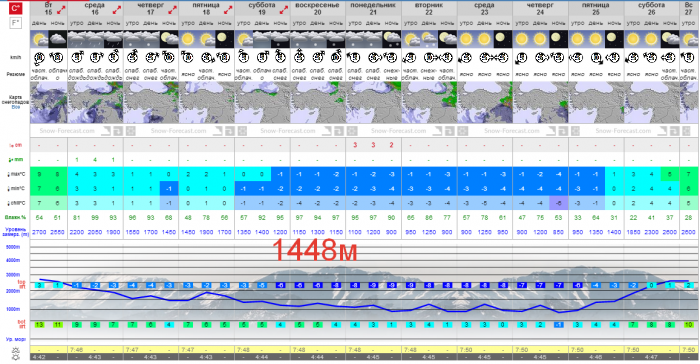Open воскресенье 20 snowfall map thumbnail
Viewport: 700px width, 364px height.
point(317,103)
